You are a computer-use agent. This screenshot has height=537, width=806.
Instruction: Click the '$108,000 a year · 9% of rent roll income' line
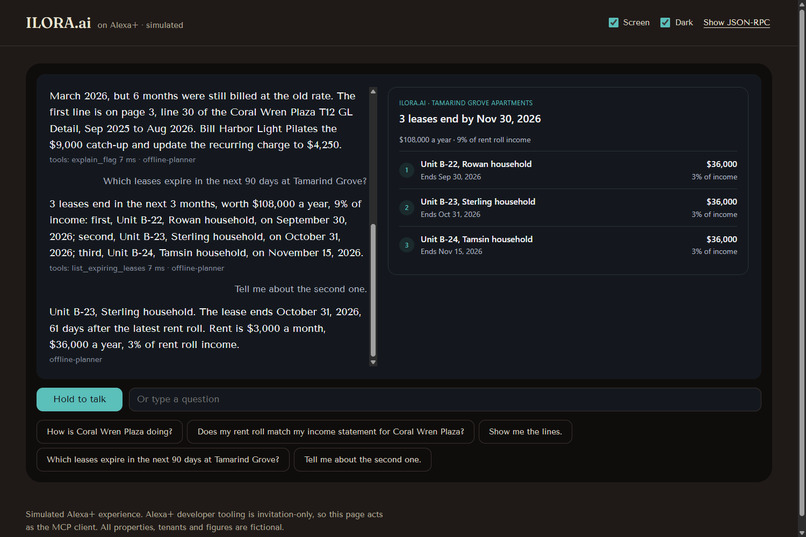[x=465, y=140]
